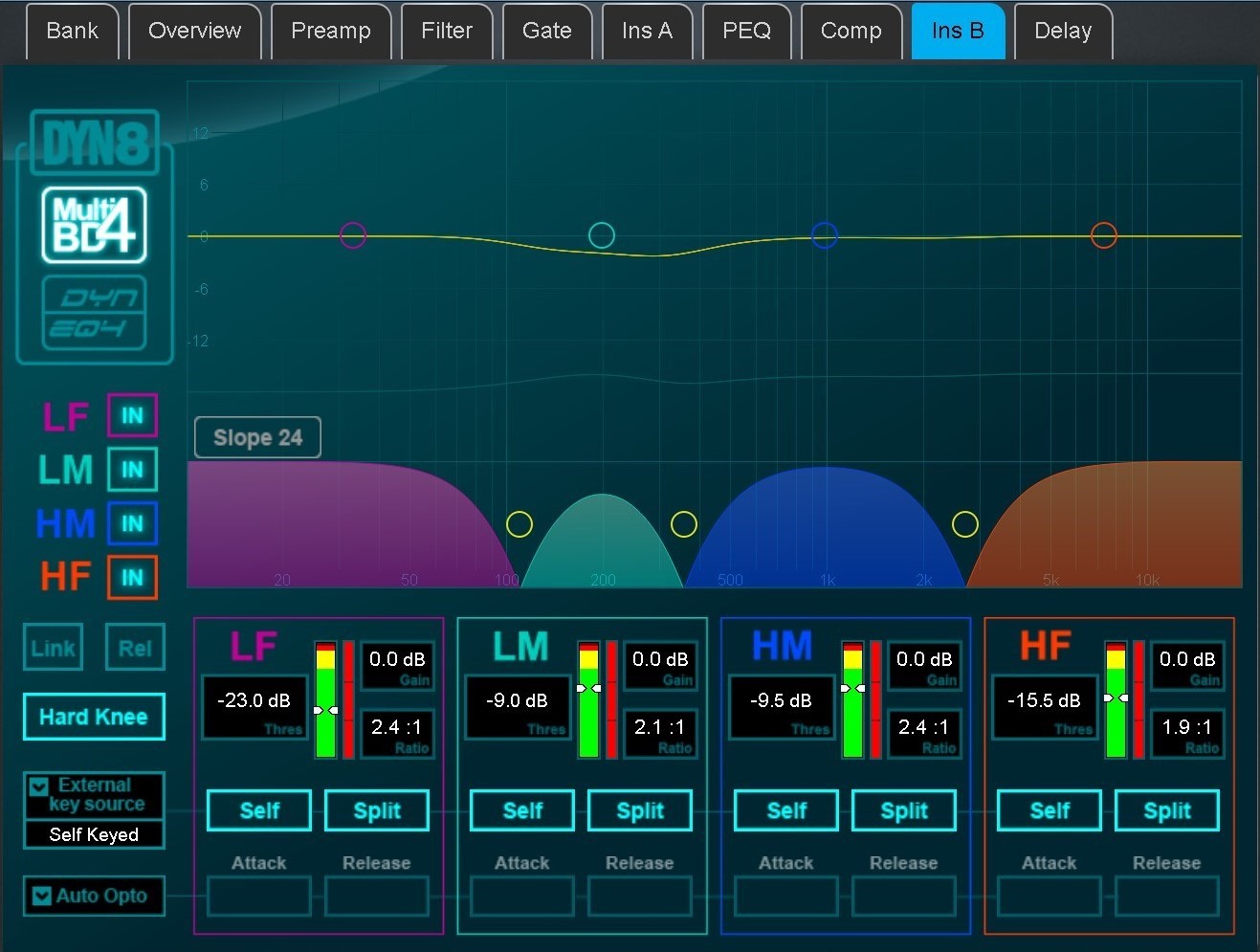Select the MultiBD4 processor icon
Image resolution: width=1260 pixels, height=952 pixels.
pos(94,225)
